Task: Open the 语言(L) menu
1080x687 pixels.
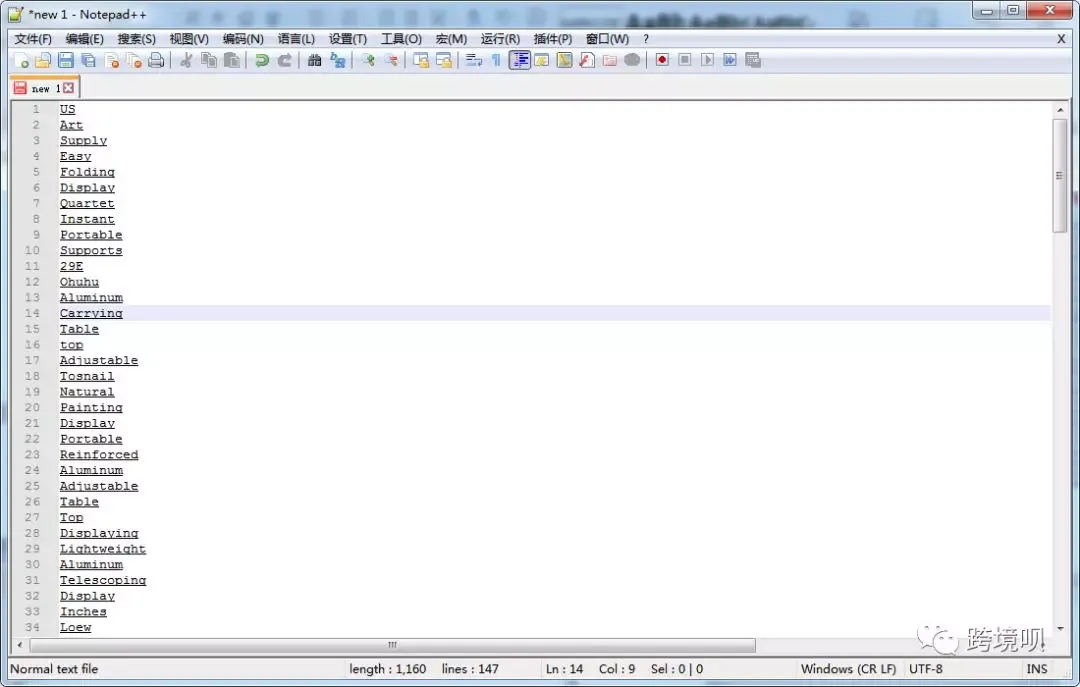Action: point(295,39)
